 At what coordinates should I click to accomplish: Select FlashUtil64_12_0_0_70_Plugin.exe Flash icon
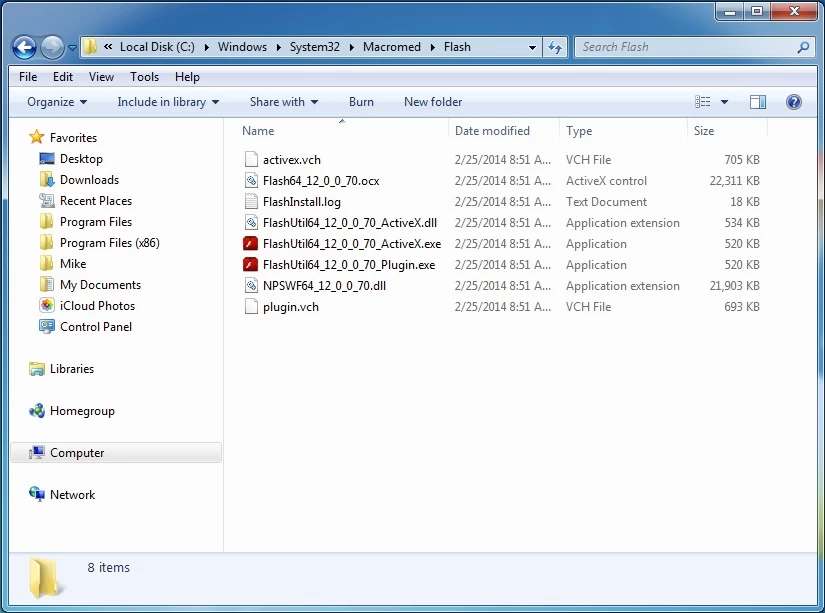click(x=250, y=265)
